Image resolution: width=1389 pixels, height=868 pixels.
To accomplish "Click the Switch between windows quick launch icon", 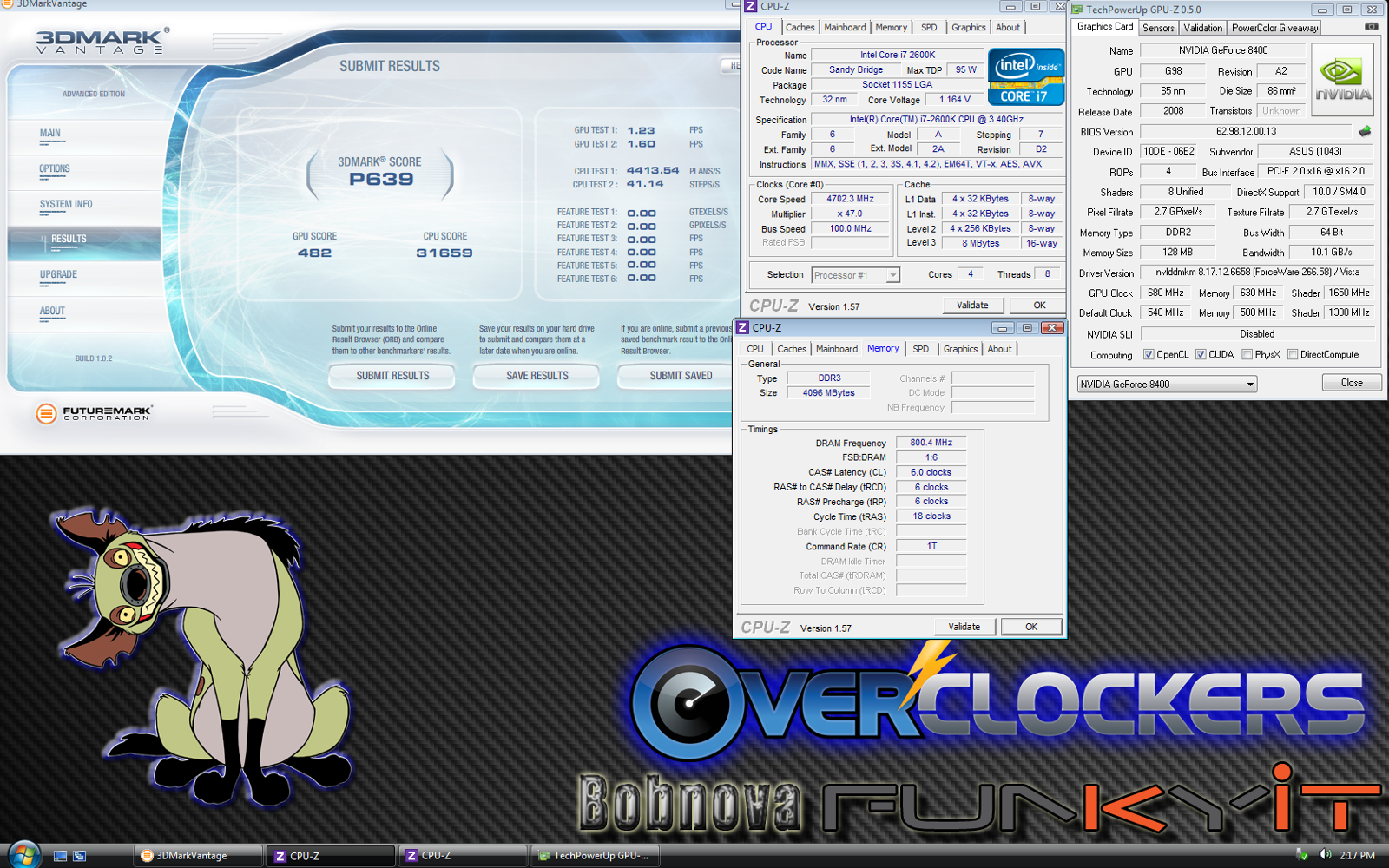I will click(79, 856).
